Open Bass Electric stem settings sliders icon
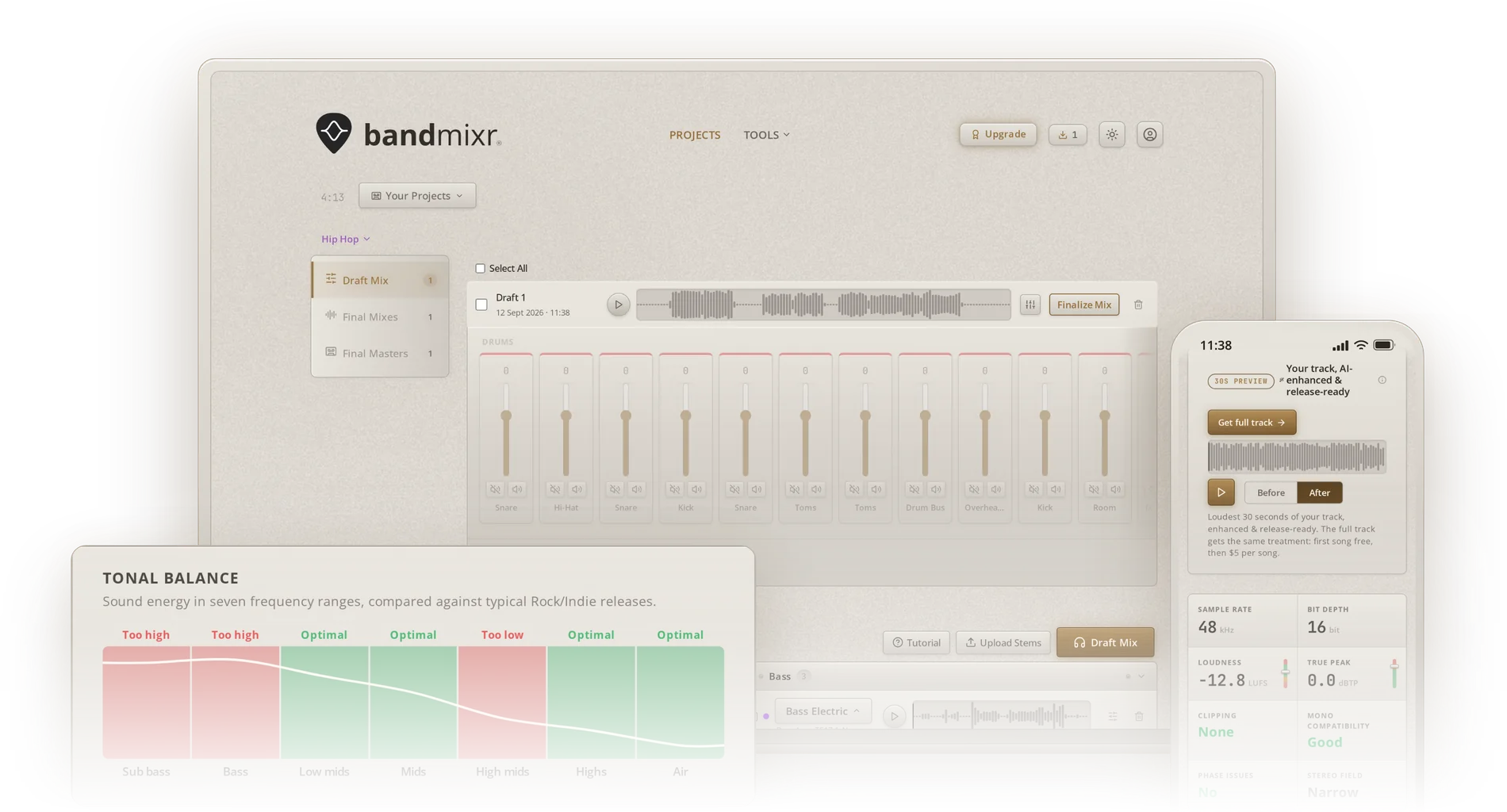Image resolution: width=1507 pixels, height=812 pixels. 1113,716
